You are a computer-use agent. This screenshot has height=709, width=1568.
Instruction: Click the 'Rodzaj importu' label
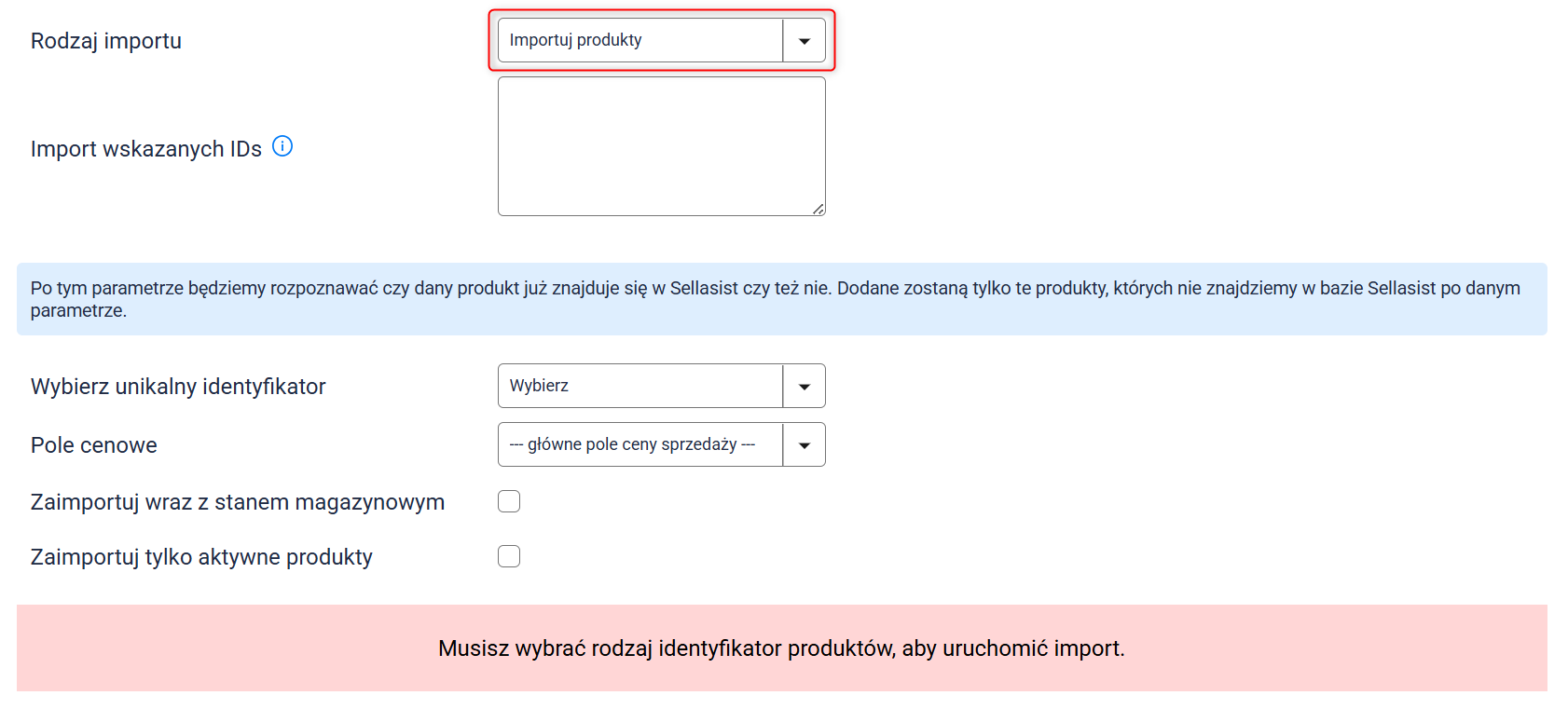click(x=106, y=41)
